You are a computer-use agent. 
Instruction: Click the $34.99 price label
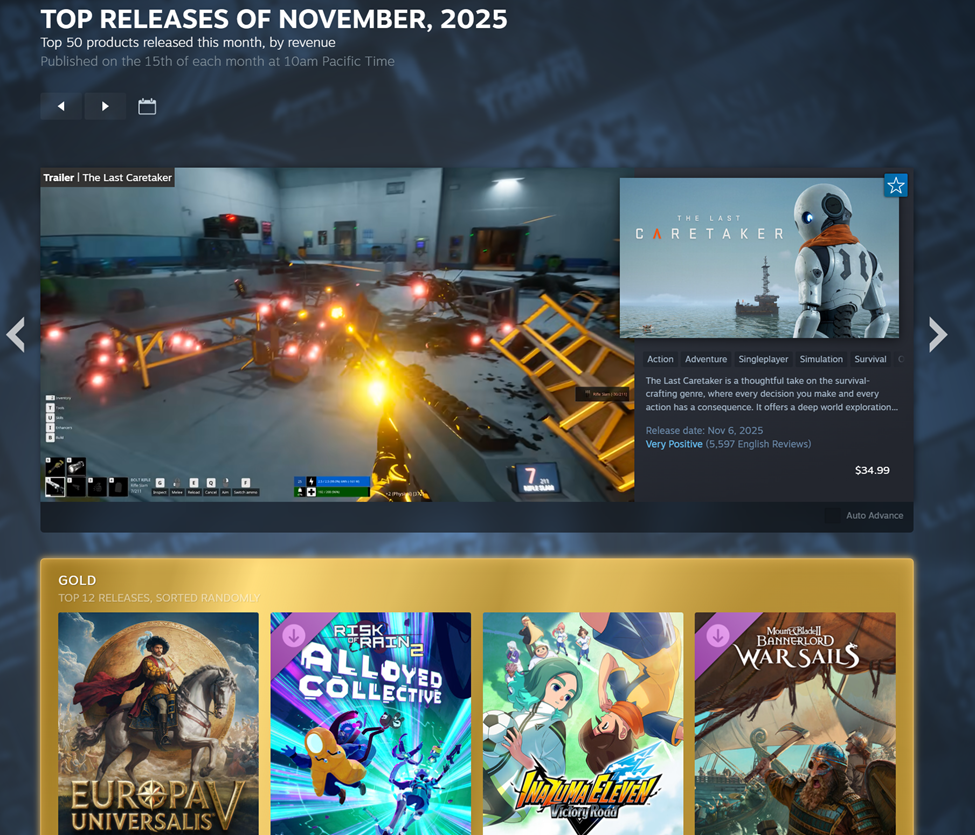point(872,470)
